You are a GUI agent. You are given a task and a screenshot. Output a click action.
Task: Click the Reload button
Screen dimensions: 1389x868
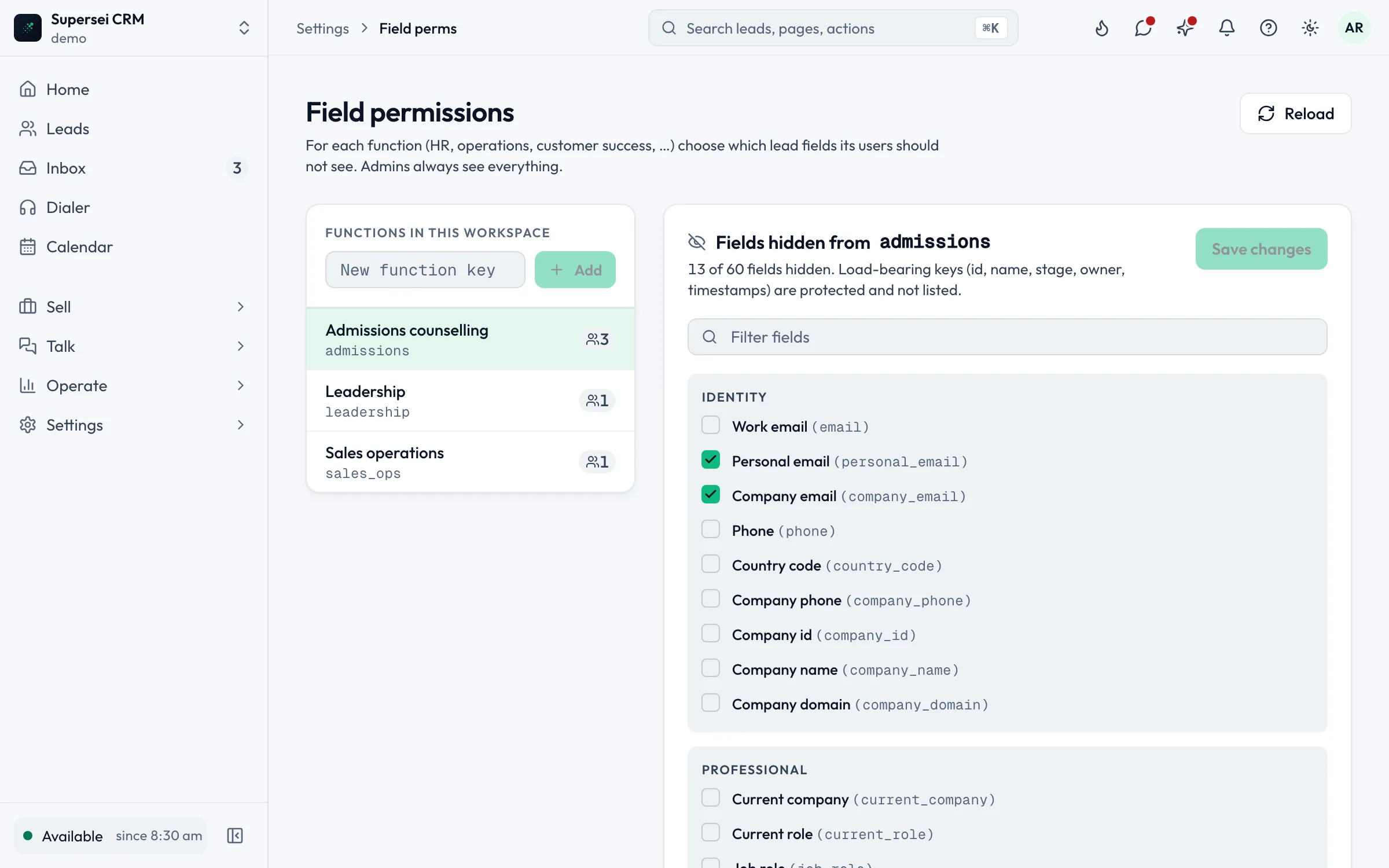pyautogui.click(x=1295, y=113)
